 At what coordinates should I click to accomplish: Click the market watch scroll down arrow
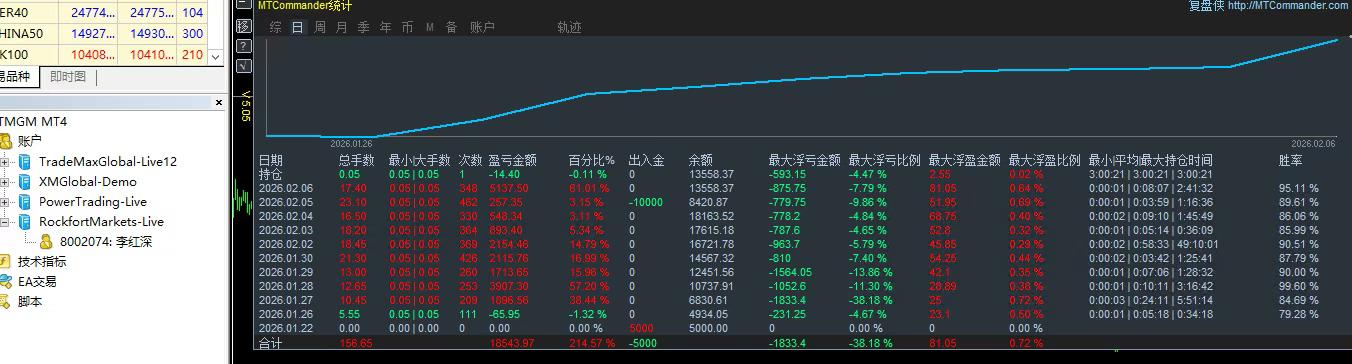pyautogui.click(x=215, y=57)
